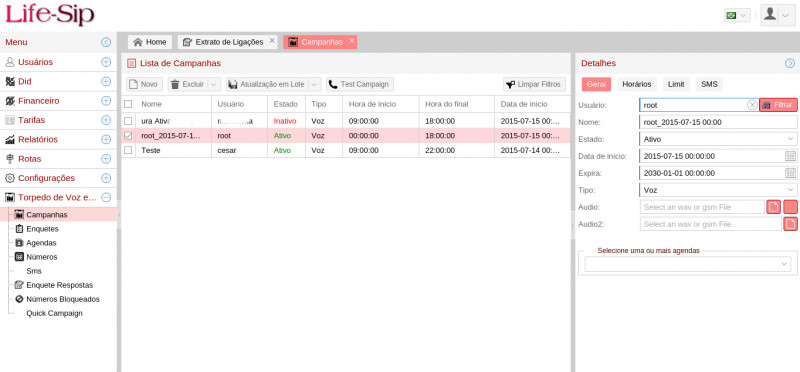This screenshot has width=800, height=372.
Task: Open Atualização em Lote dropdown arrow
Action: [315, 84]
